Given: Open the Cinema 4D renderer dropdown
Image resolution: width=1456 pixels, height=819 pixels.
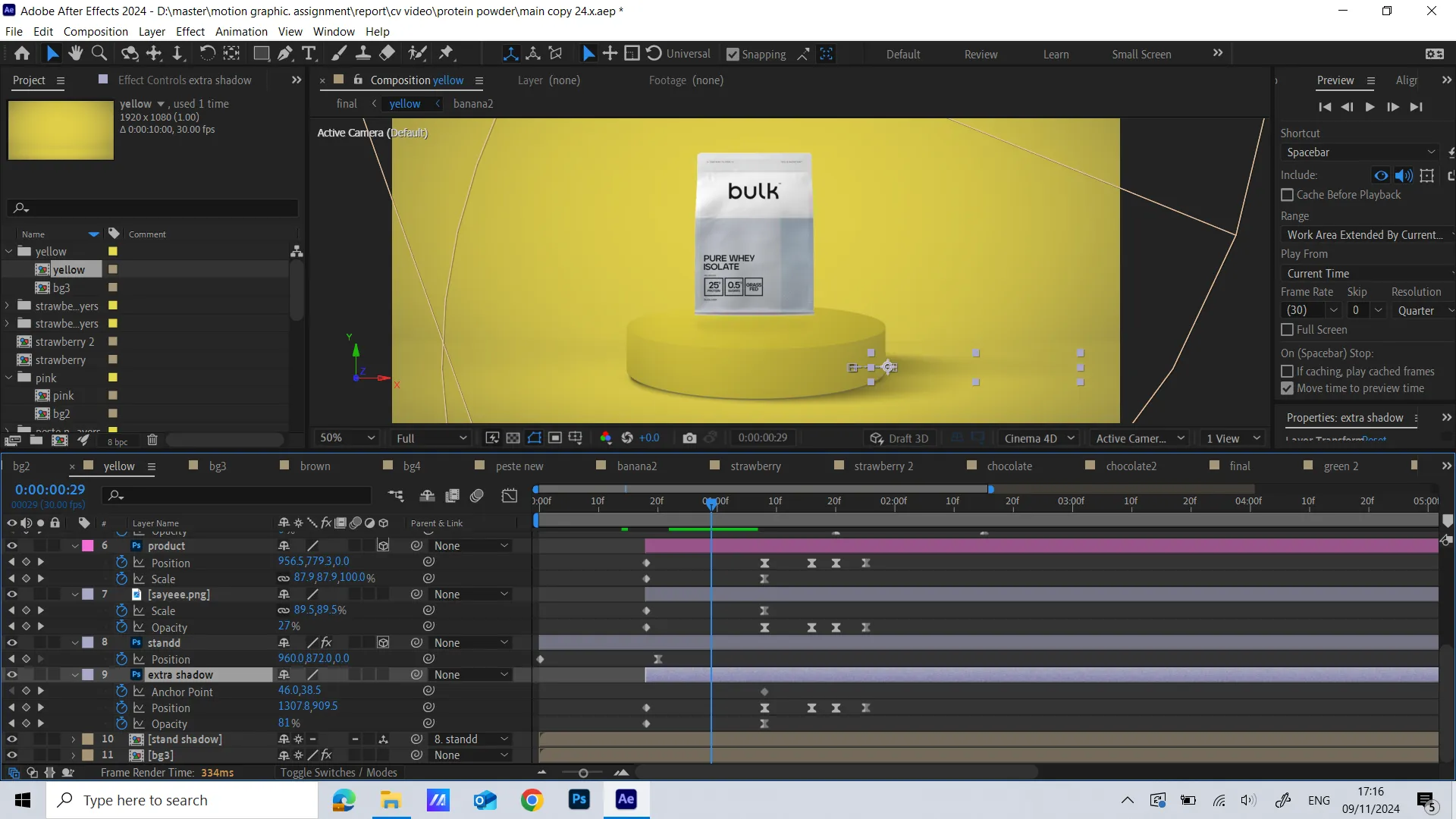Looking at the screenshot, I should 1039,438.
